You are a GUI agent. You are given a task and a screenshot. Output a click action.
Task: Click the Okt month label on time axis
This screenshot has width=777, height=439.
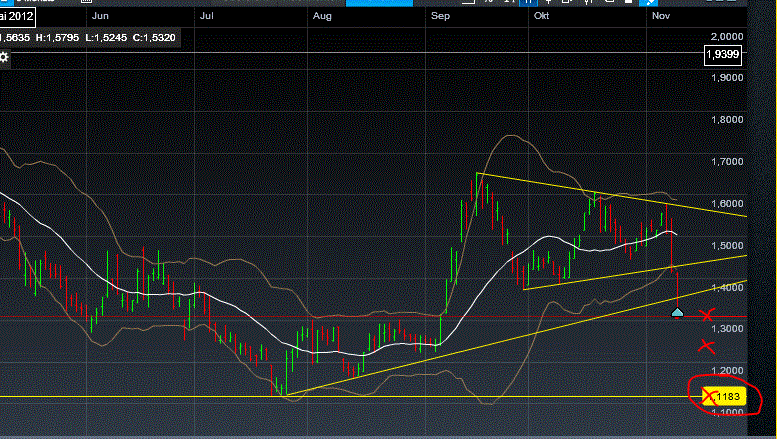[x=543, y=16]
